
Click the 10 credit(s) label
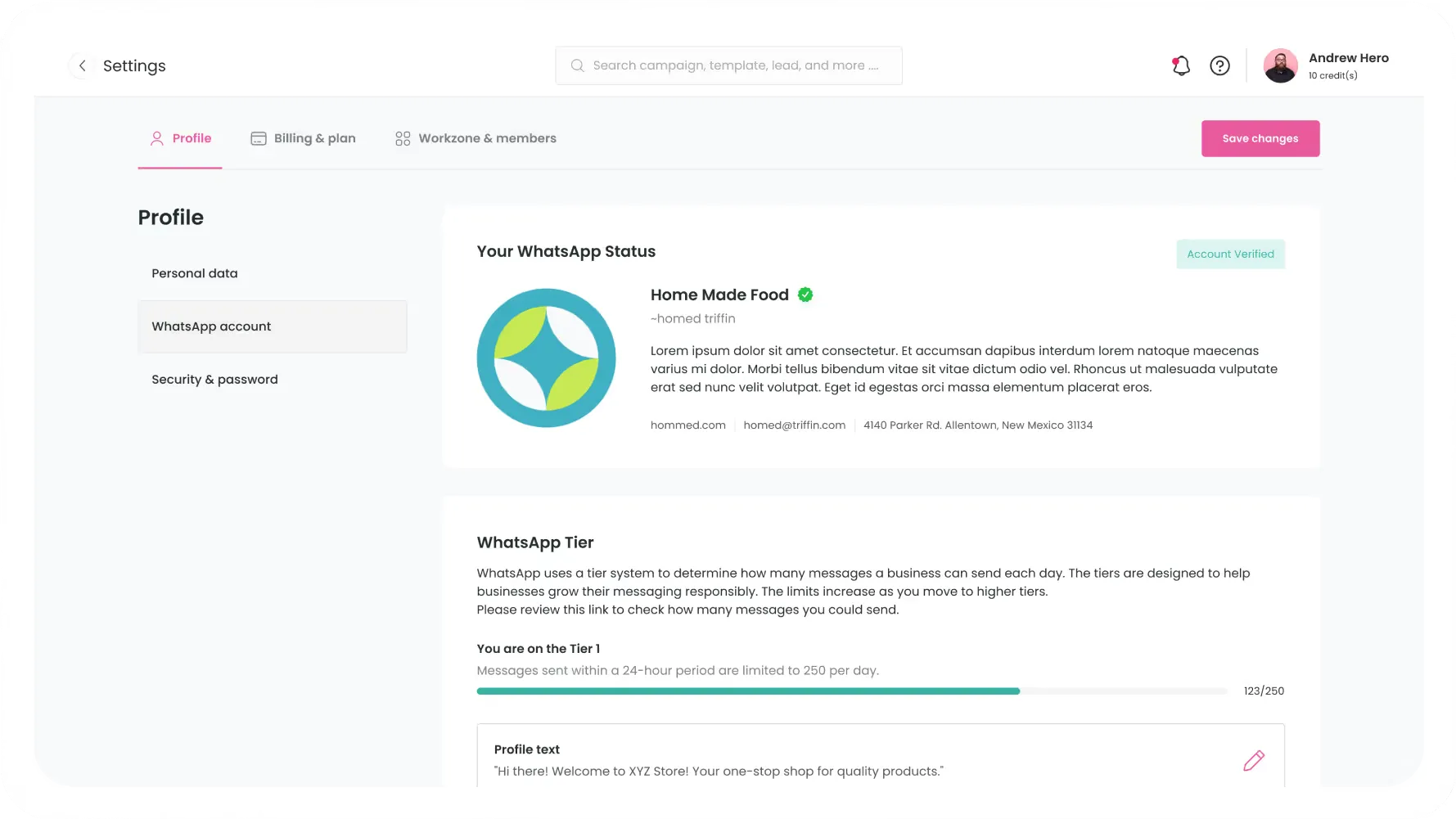coord(1332,75)
